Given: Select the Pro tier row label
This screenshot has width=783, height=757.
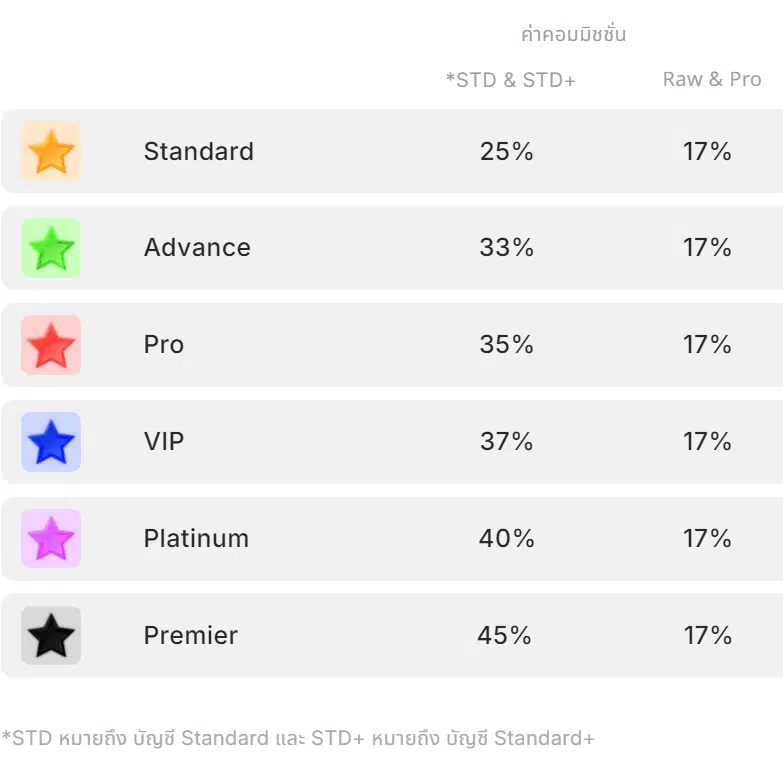Looking at the screenshot, I should [x=164, y=345].
